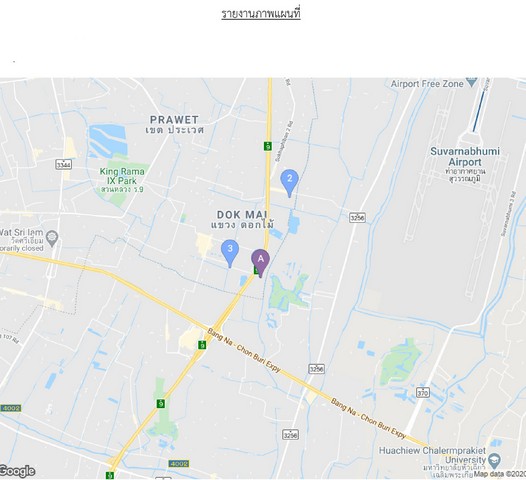Click the 370 road shield
526x480 pixels.
(422, 392)
